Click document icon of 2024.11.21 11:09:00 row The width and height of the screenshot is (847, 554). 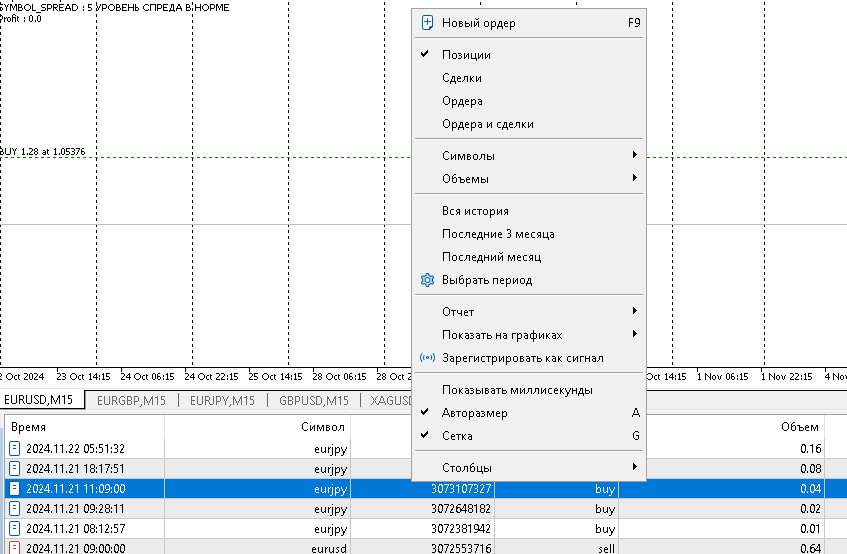[15, 489]
